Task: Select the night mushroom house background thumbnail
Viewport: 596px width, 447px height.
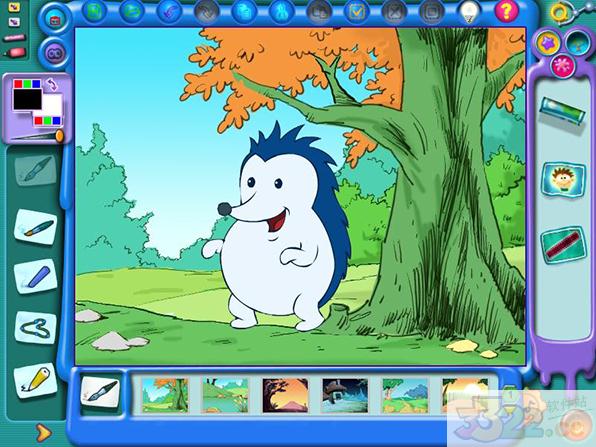Action: [x=345, y=395]
